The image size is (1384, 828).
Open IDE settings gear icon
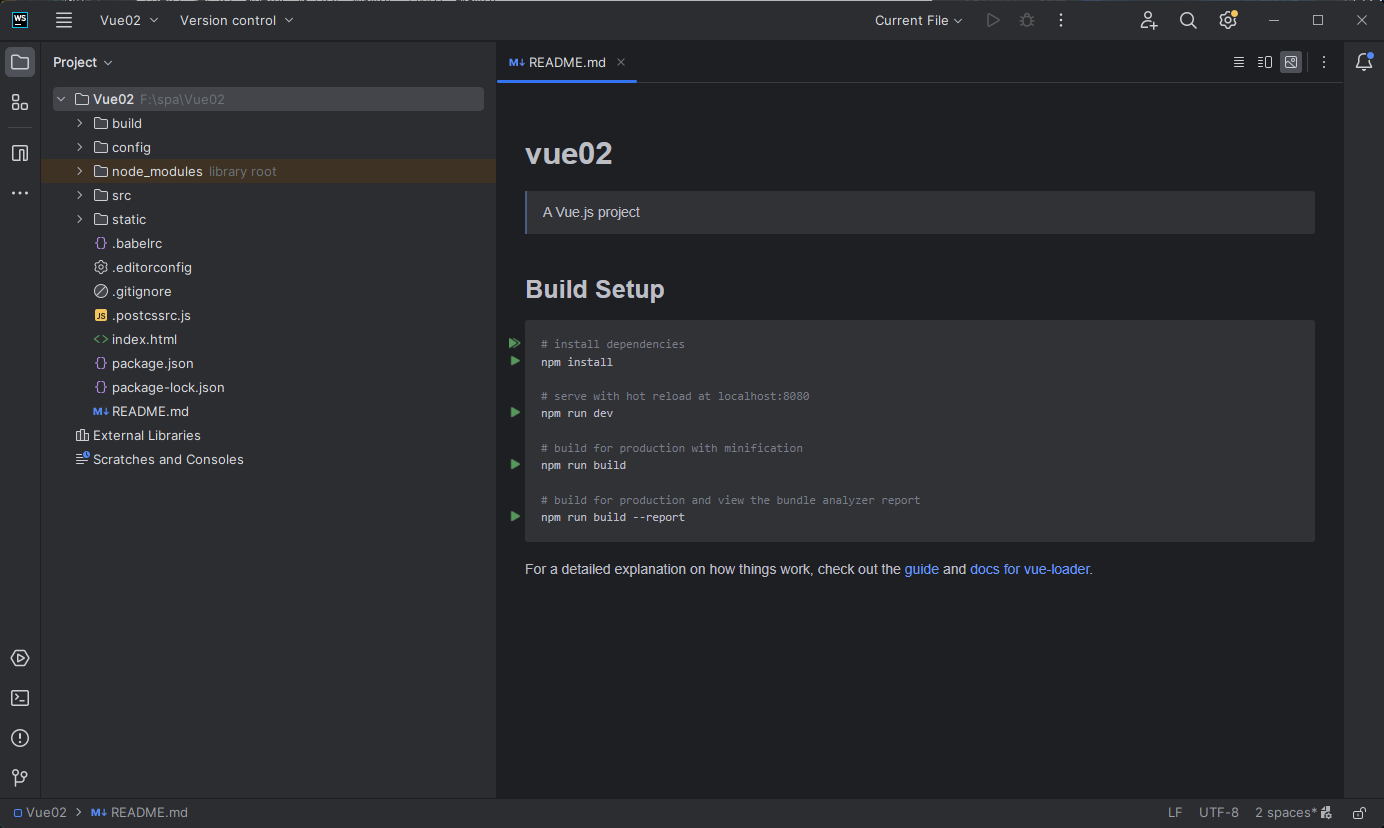point(1228,20)
